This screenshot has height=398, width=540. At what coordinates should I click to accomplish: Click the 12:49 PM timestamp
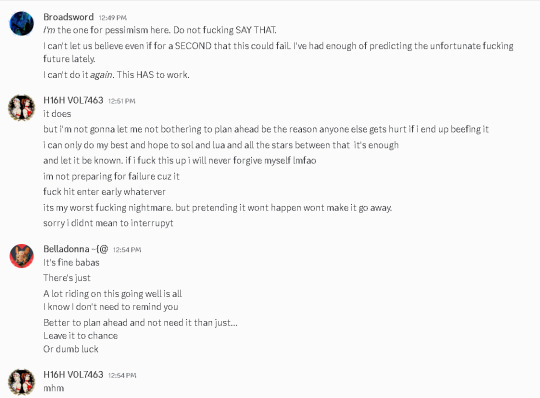(113, 18)
